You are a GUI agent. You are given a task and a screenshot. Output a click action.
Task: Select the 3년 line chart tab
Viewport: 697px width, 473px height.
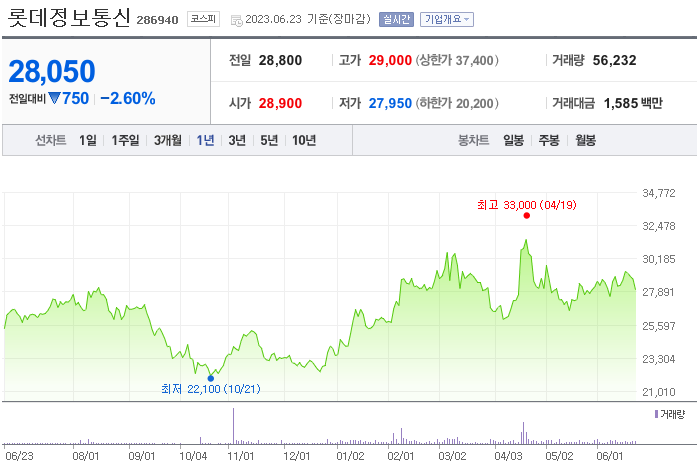pyautogui.click(x=237, y=140)
